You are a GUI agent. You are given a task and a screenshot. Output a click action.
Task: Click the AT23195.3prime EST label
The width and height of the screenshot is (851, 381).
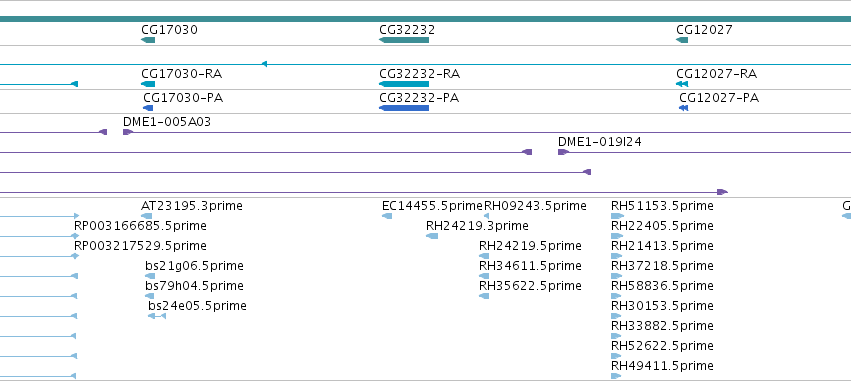tap(192, 206)
